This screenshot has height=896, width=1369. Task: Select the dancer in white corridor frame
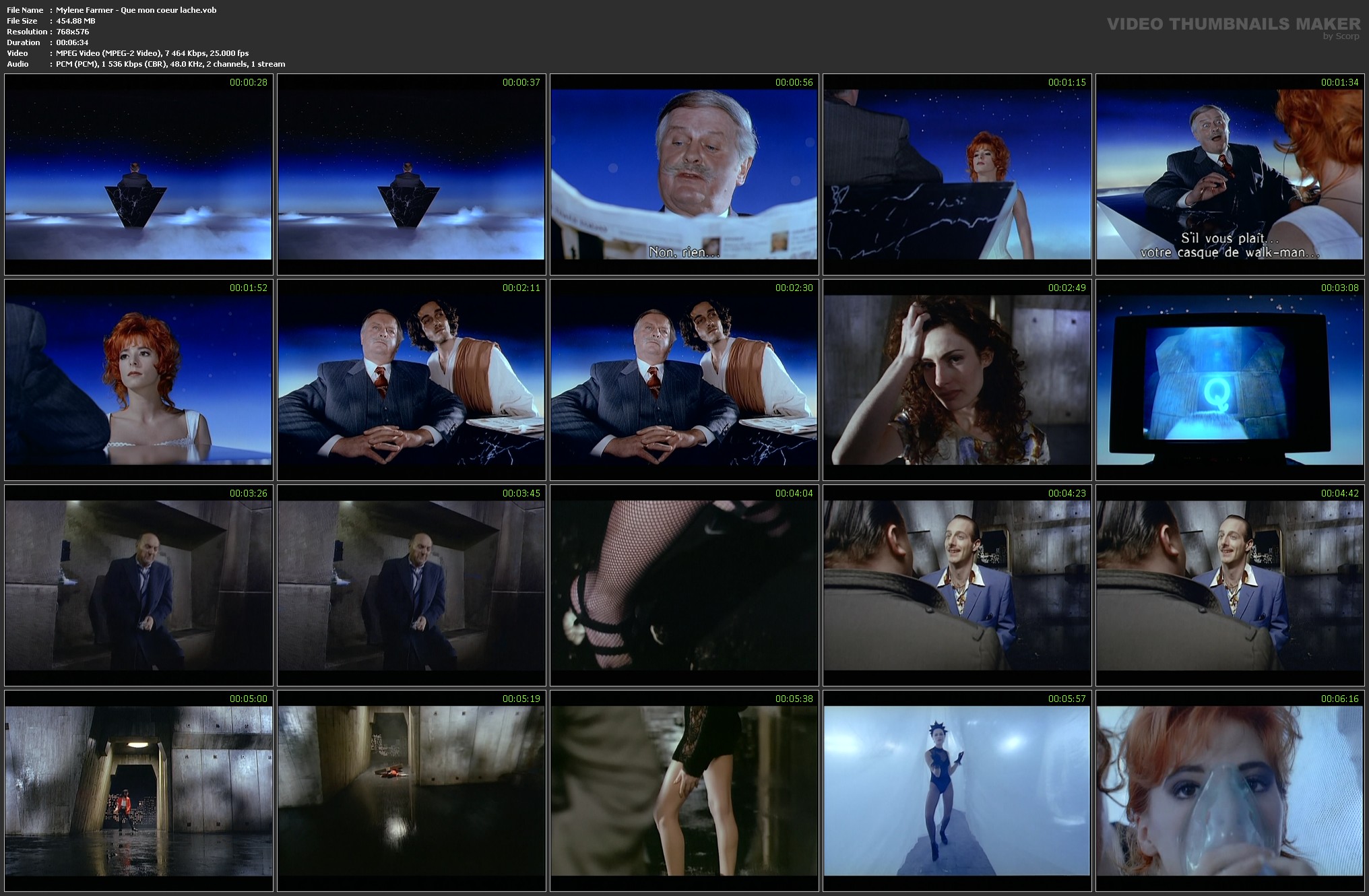pyautogui.click(x=957, y=790)
